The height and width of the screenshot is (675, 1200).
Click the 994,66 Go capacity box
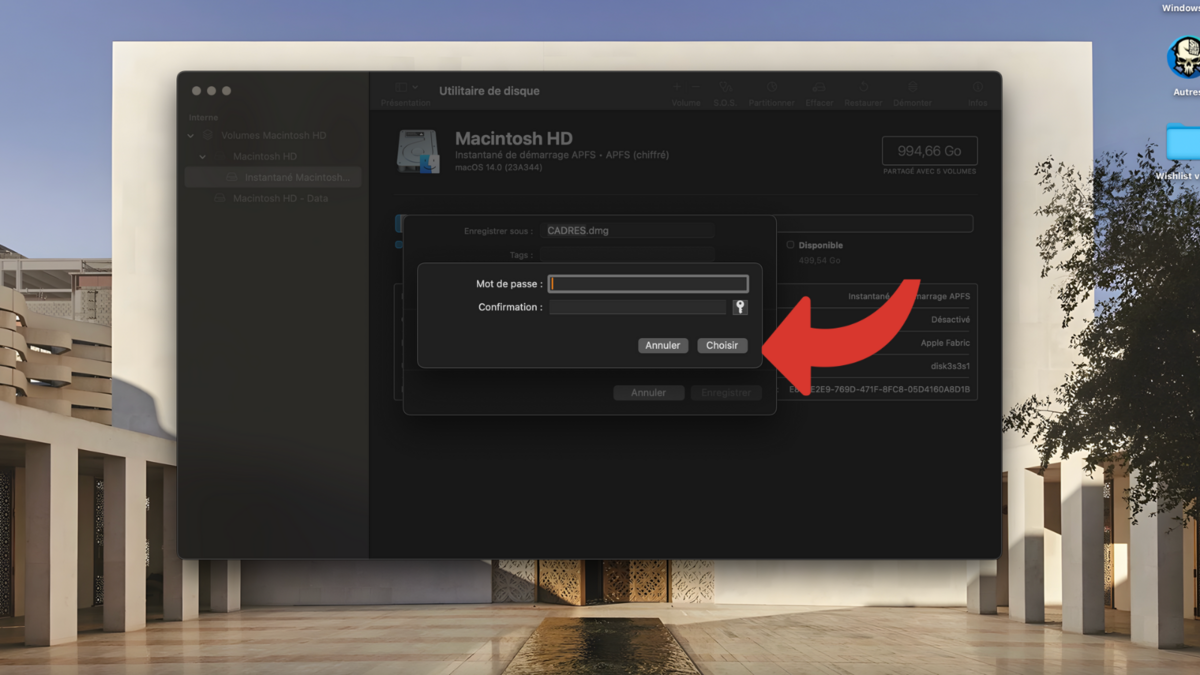[929, 151]
